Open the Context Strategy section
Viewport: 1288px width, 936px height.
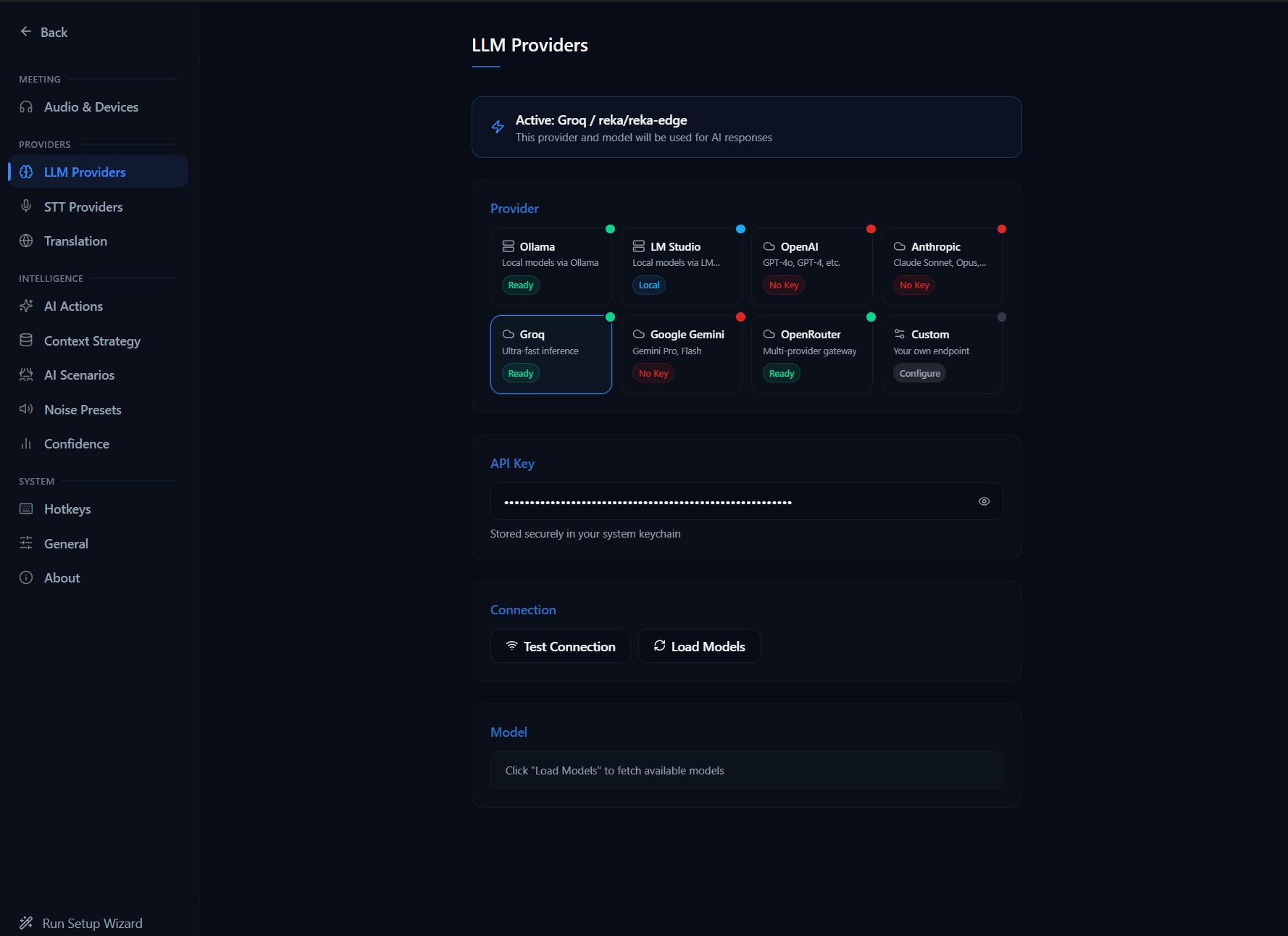pos(92,340)
